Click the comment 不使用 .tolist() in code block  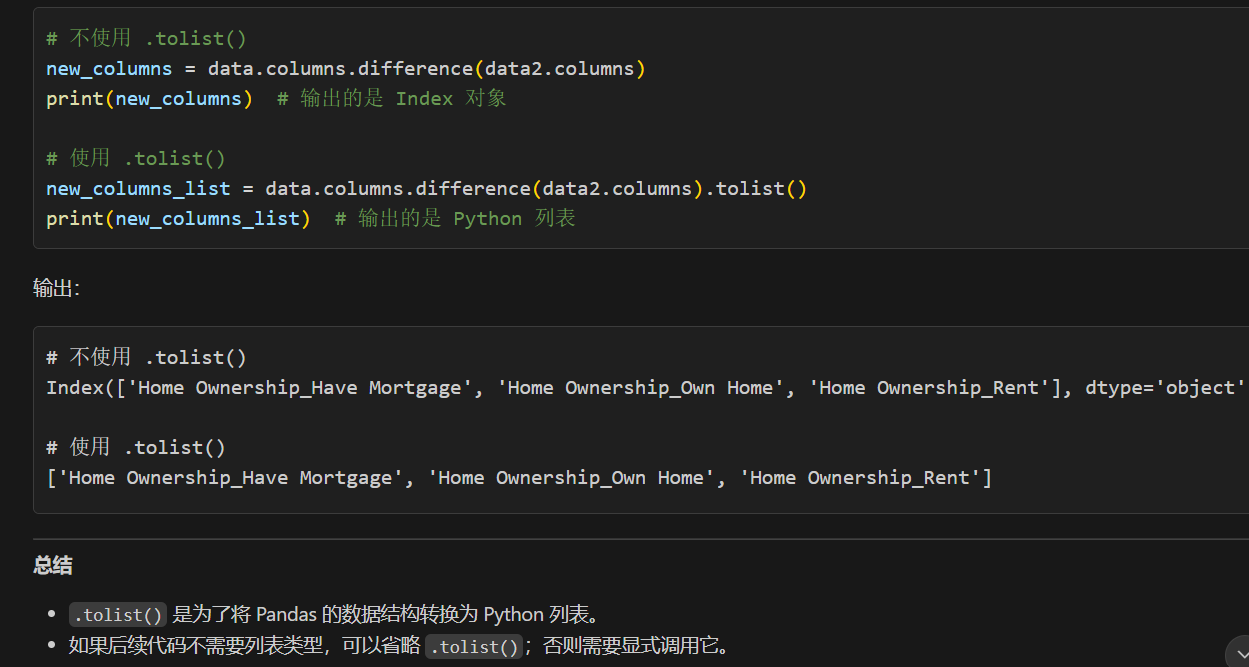(x=145, y=37)
